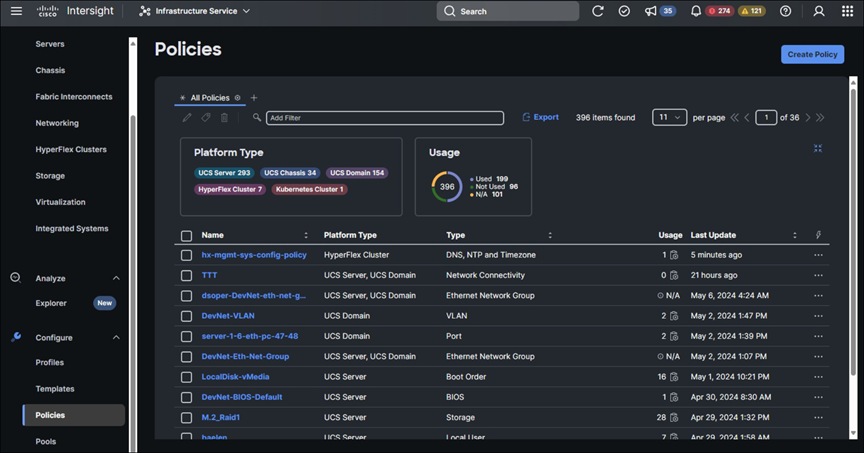The image size is (864, 453).
Task: Click the tag icon in toolbar
Action: (x=206, y=117)
